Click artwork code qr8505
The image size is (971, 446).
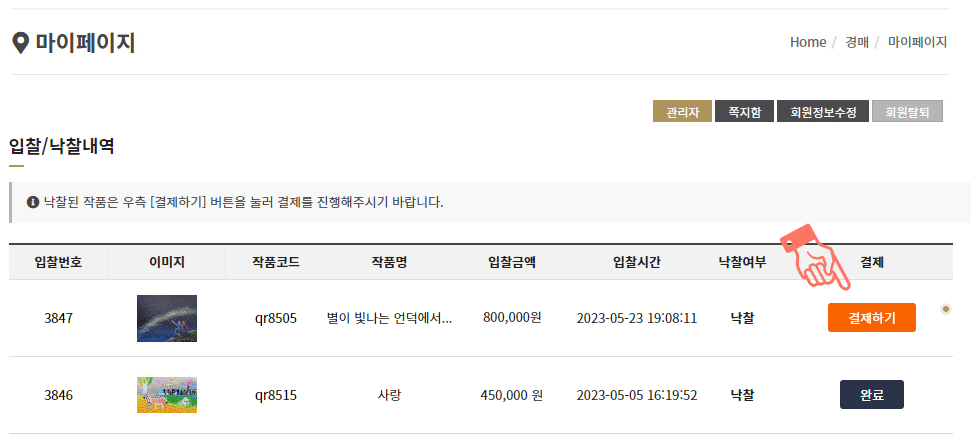(276, 318)
